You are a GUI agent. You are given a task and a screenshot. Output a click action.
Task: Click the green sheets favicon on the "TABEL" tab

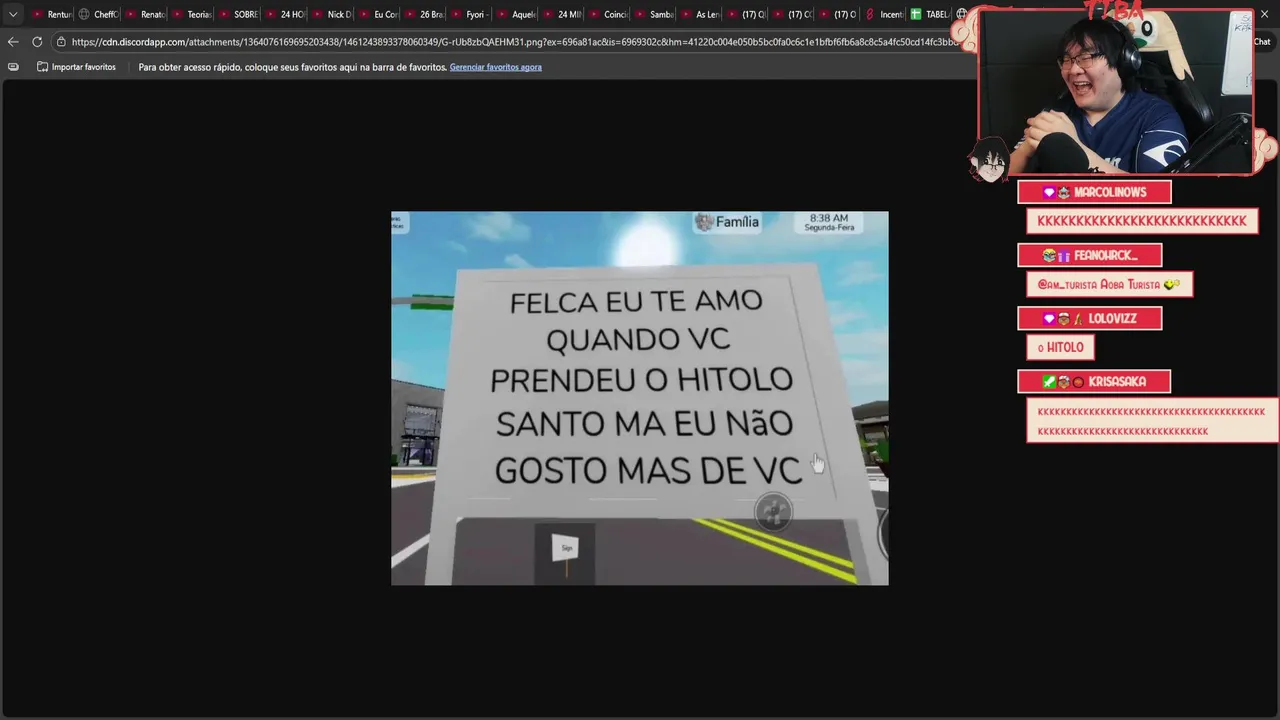[916, 14]
